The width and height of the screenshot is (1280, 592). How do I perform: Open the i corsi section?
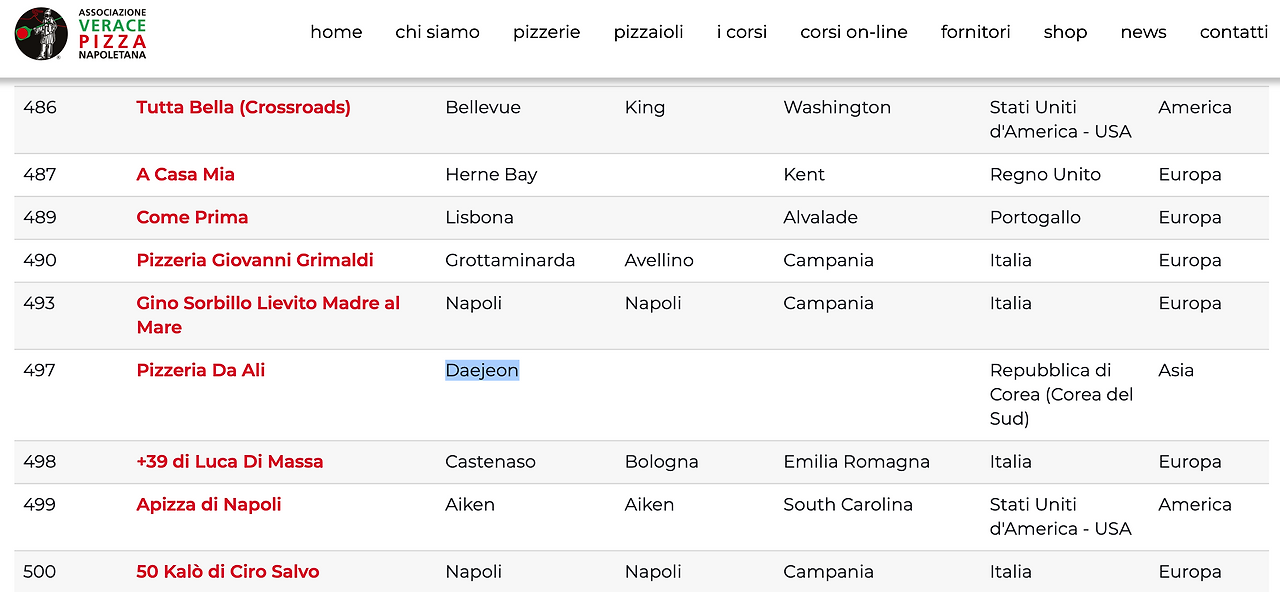[x=742, y=32]
